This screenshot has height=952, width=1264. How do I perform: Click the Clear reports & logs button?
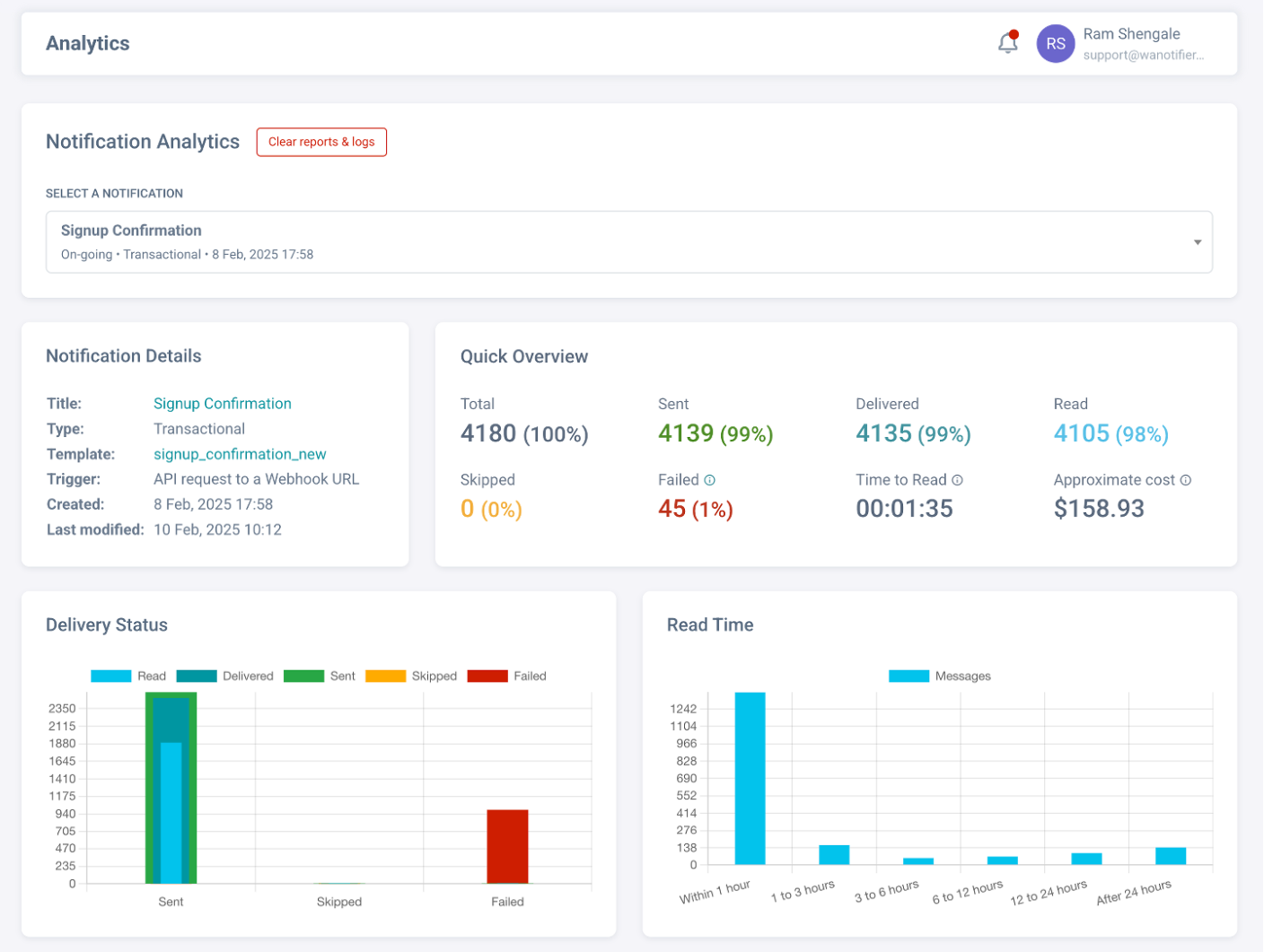(x=321, y=142)
